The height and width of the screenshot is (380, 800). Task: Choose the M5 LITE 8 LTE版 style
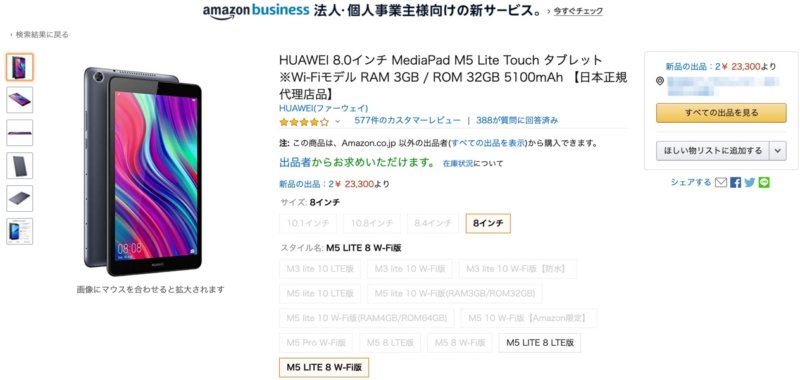[540, 343]
